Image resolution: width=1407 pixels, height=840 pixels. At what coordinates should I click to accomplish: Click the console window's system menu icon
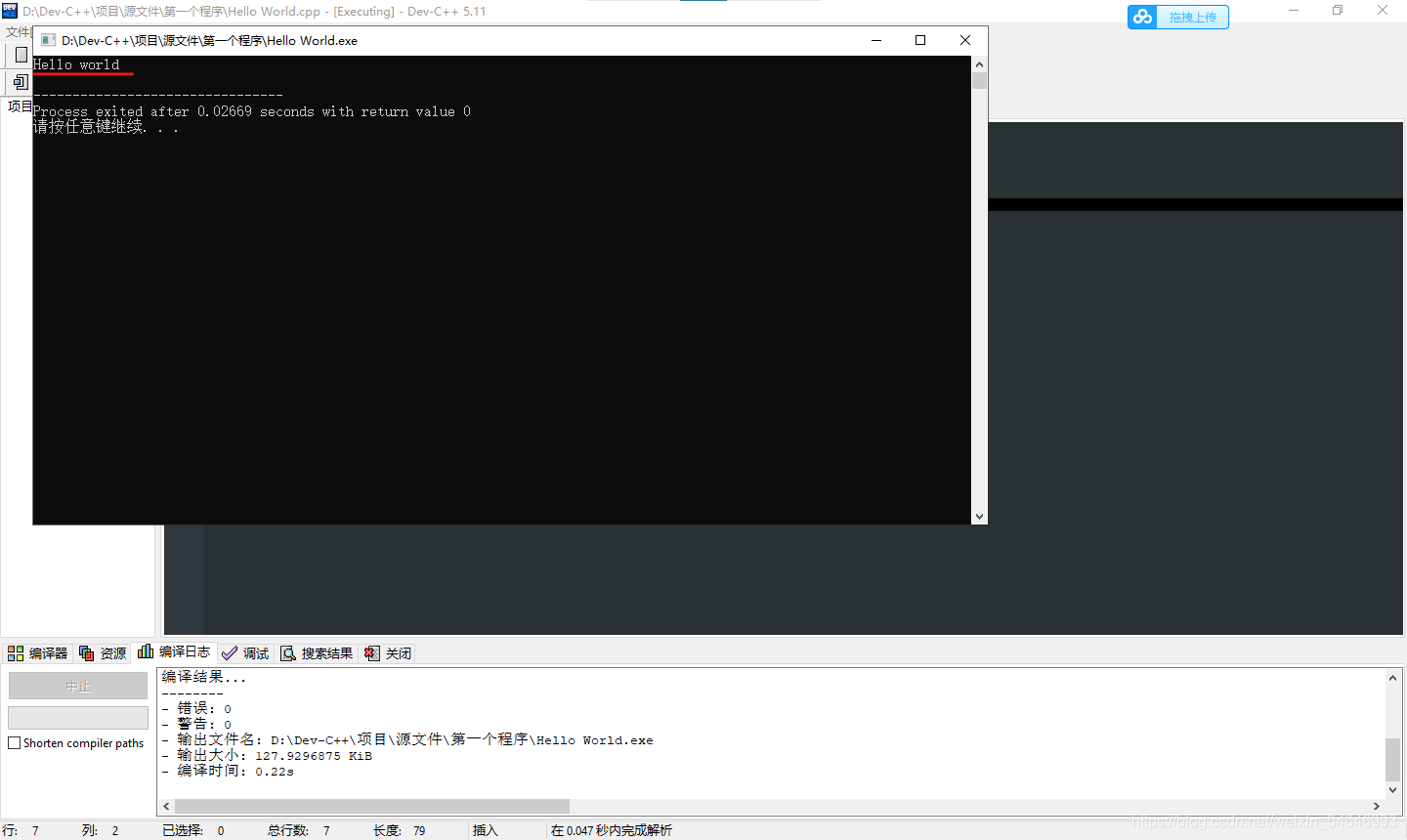click(x=48, y=40)
